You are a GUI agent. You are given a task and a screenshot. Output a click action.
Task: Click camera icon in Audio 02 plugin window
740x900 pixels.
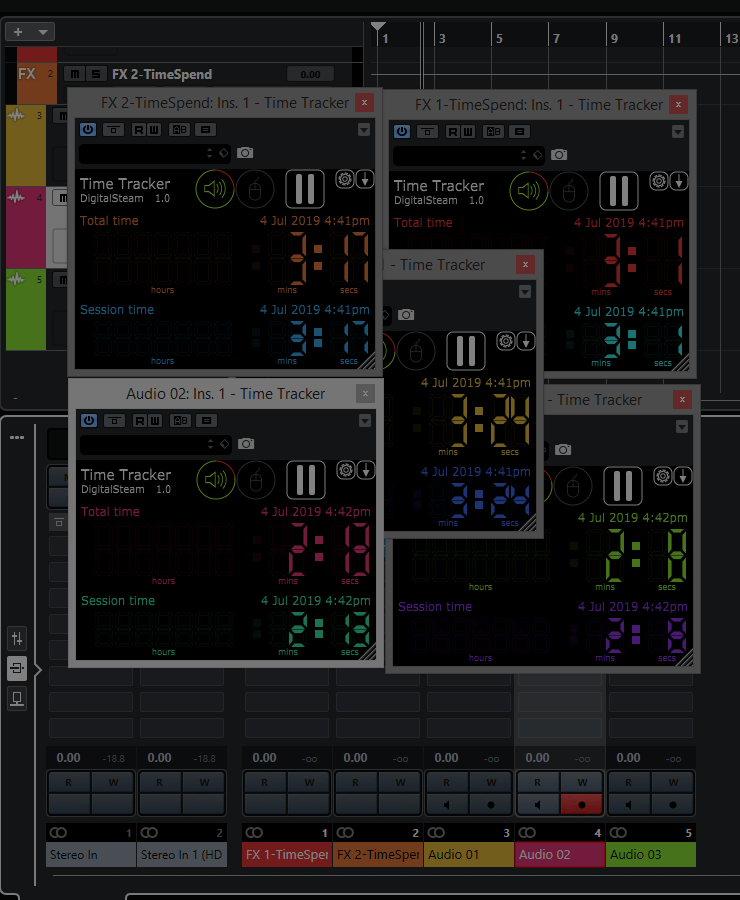246,444
